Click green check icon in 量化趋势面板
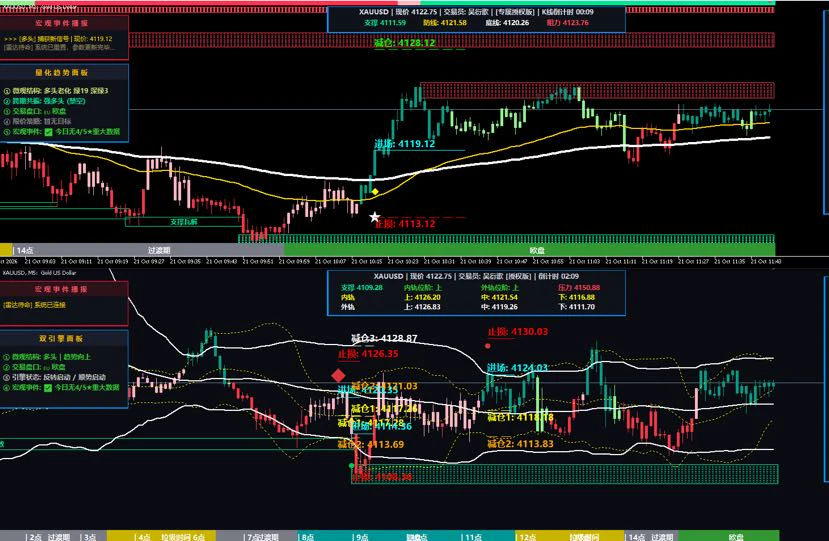Image resolution: width=829 pixels, height=541 pixels. 48,132
